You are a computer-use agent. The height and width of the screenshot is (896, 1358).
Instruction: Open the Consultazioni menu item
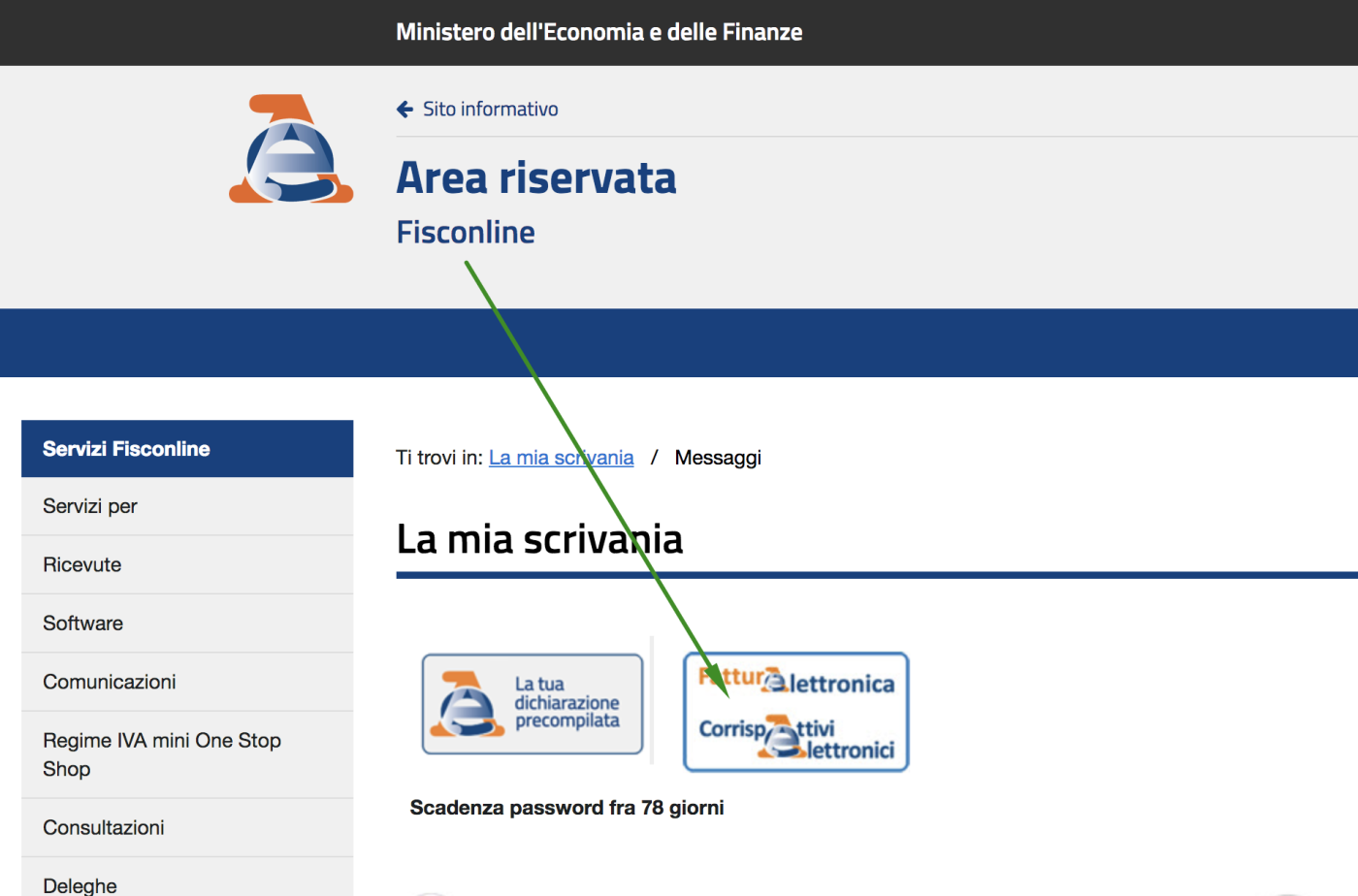pyautogui.click(x=187, y=827)
